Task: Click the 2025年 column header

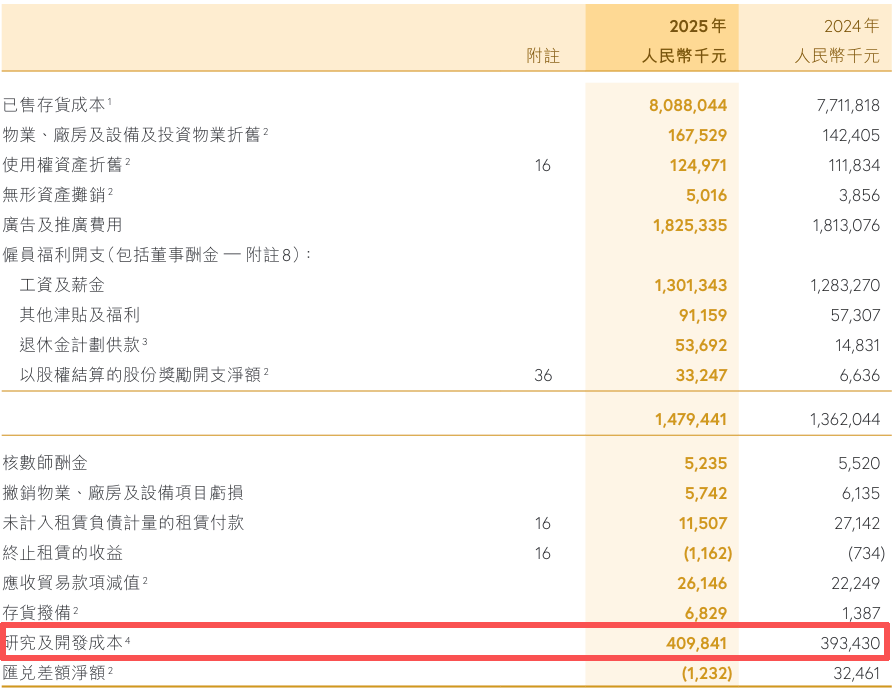Action: (x=698, y=26)
